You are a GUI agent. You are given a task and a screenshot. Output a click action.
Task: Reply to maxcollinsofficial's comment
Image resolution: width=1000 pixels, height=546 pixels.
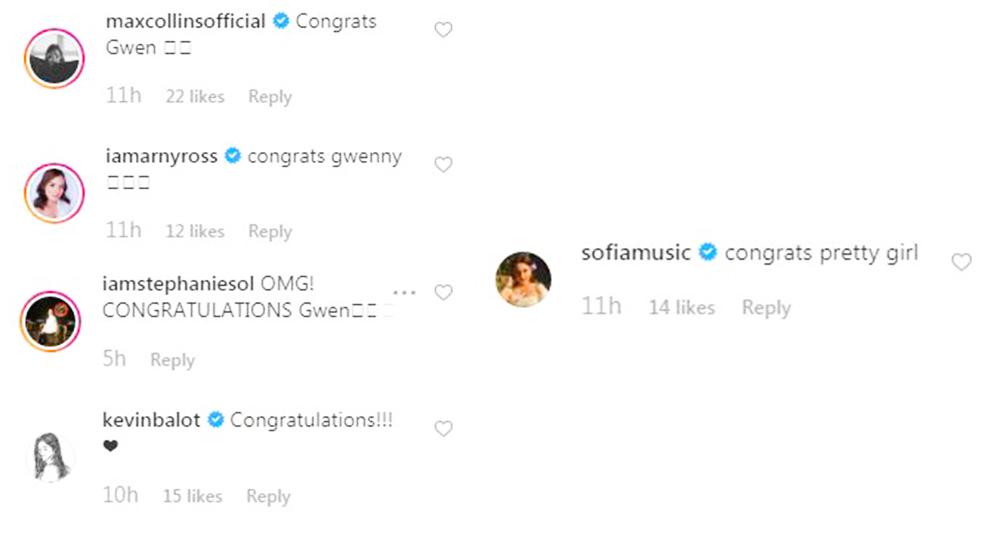tap(270, 97)
